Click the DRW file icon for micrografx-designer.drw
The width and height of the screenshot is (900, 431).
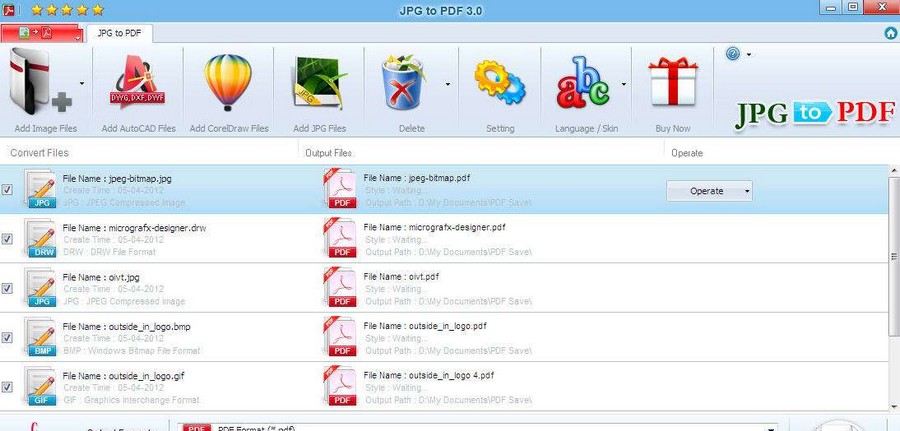click(x=41, y=239)
